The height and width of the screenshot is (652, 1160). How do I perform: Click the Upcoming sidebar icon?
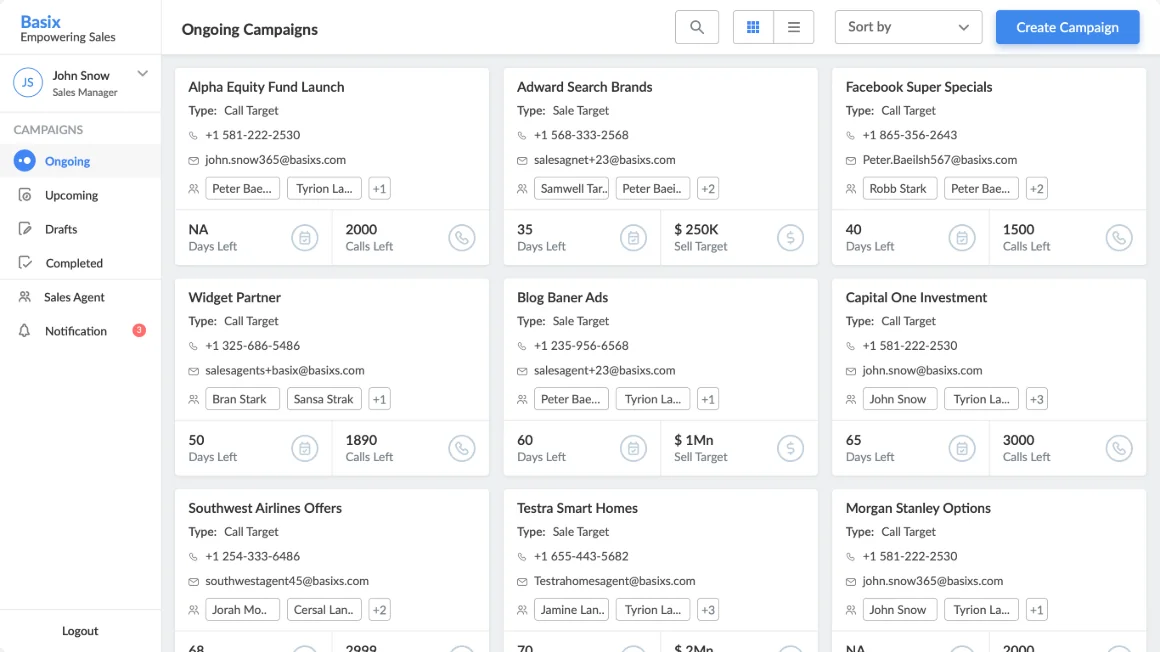coord(24,195)
